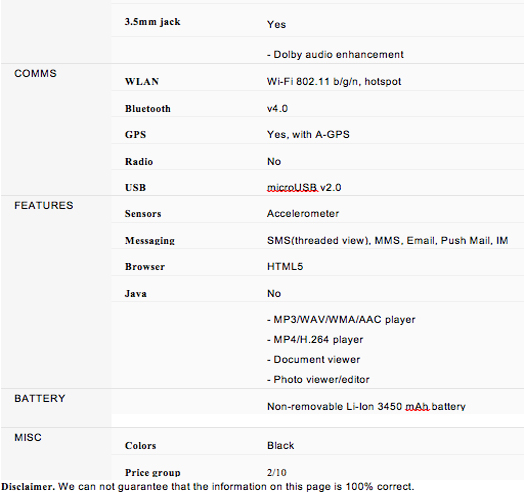Click the Messaging row label

[x=150, y=240]
